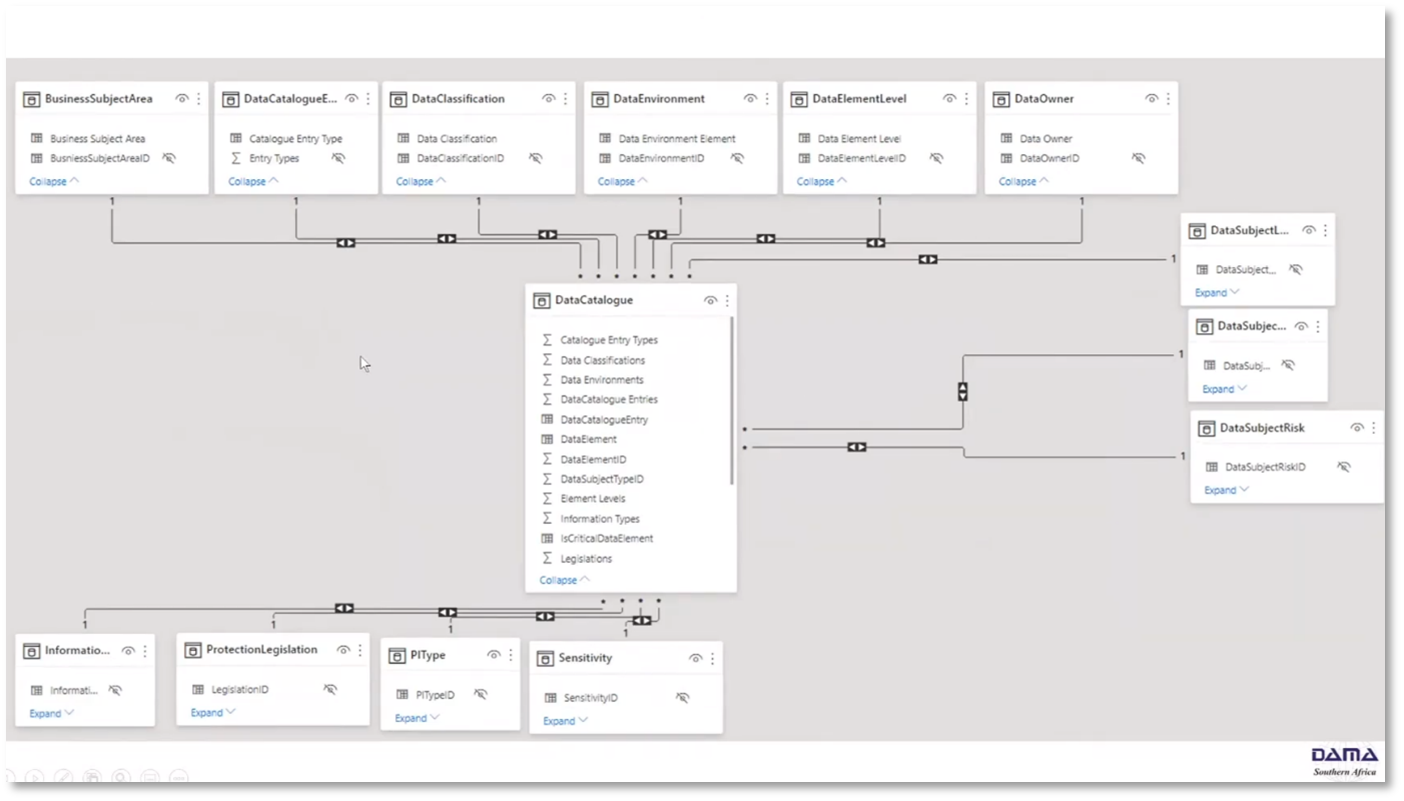The width and height of the screenshot is (1404, 801).
Task: Collapse the BusinessSubjectArea table
Action: click(x=55, y=181)
